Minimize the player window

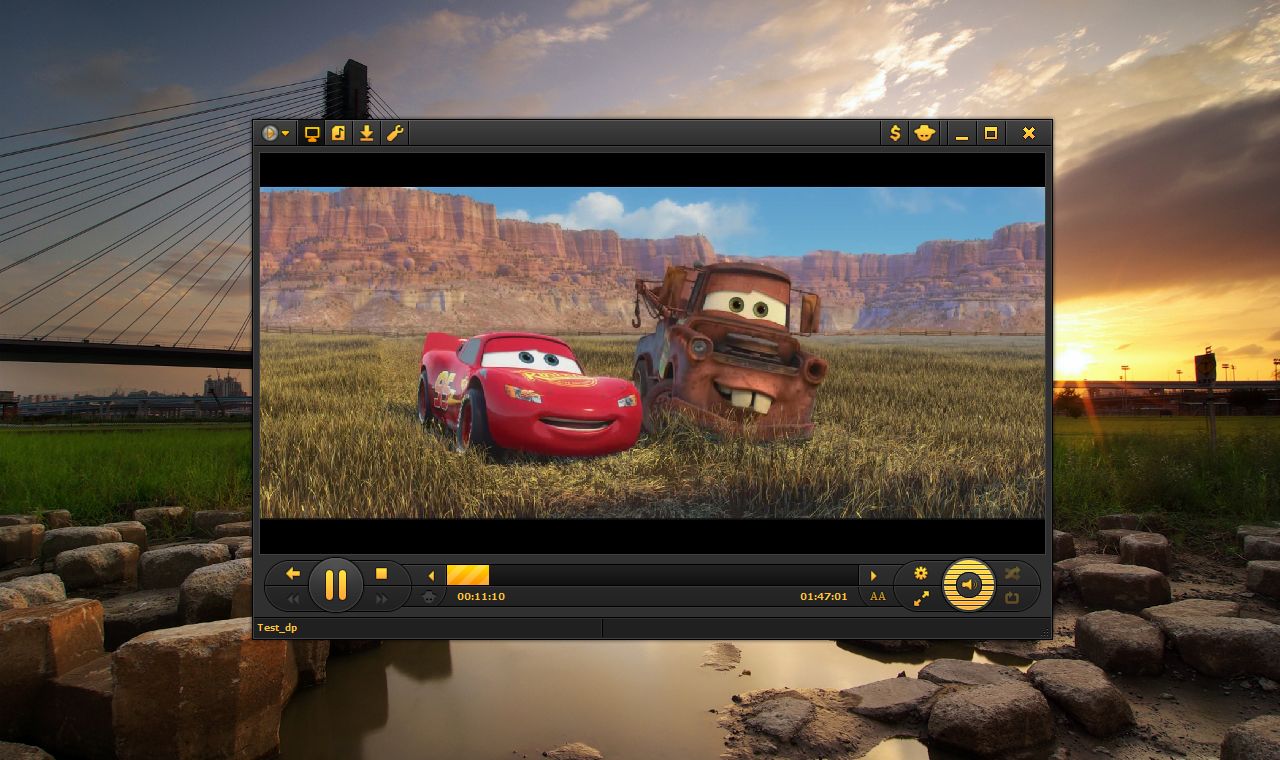pos(962,133)
